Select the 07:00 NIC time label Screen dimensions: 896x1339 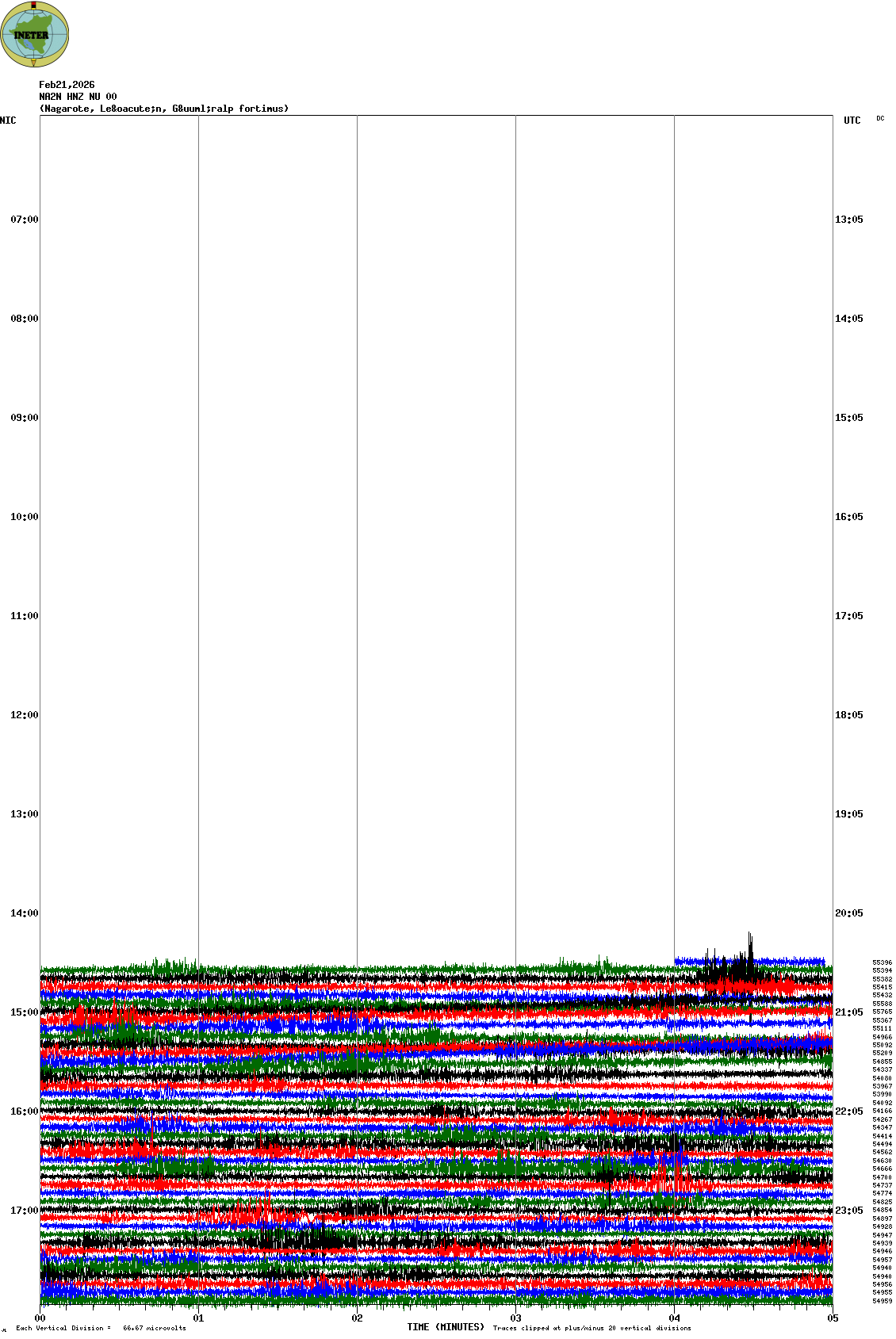(x=24, y=220)
